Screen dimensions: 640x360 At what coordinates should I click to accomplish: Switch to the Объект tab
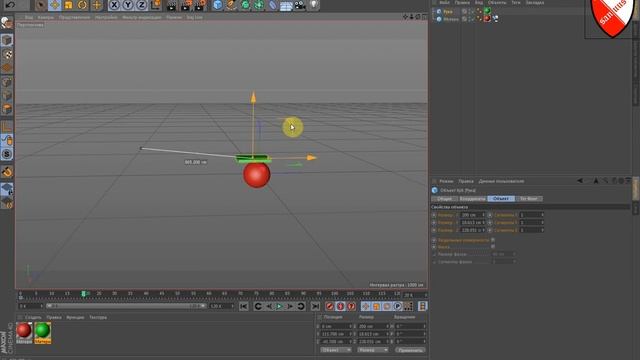[x=501, y=199]
